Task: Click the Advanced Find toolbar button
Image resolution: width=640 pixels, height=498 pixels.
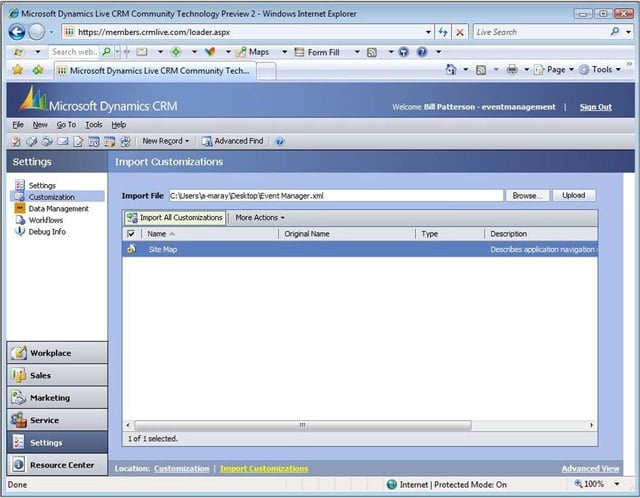Action: (x=233, y=141)
